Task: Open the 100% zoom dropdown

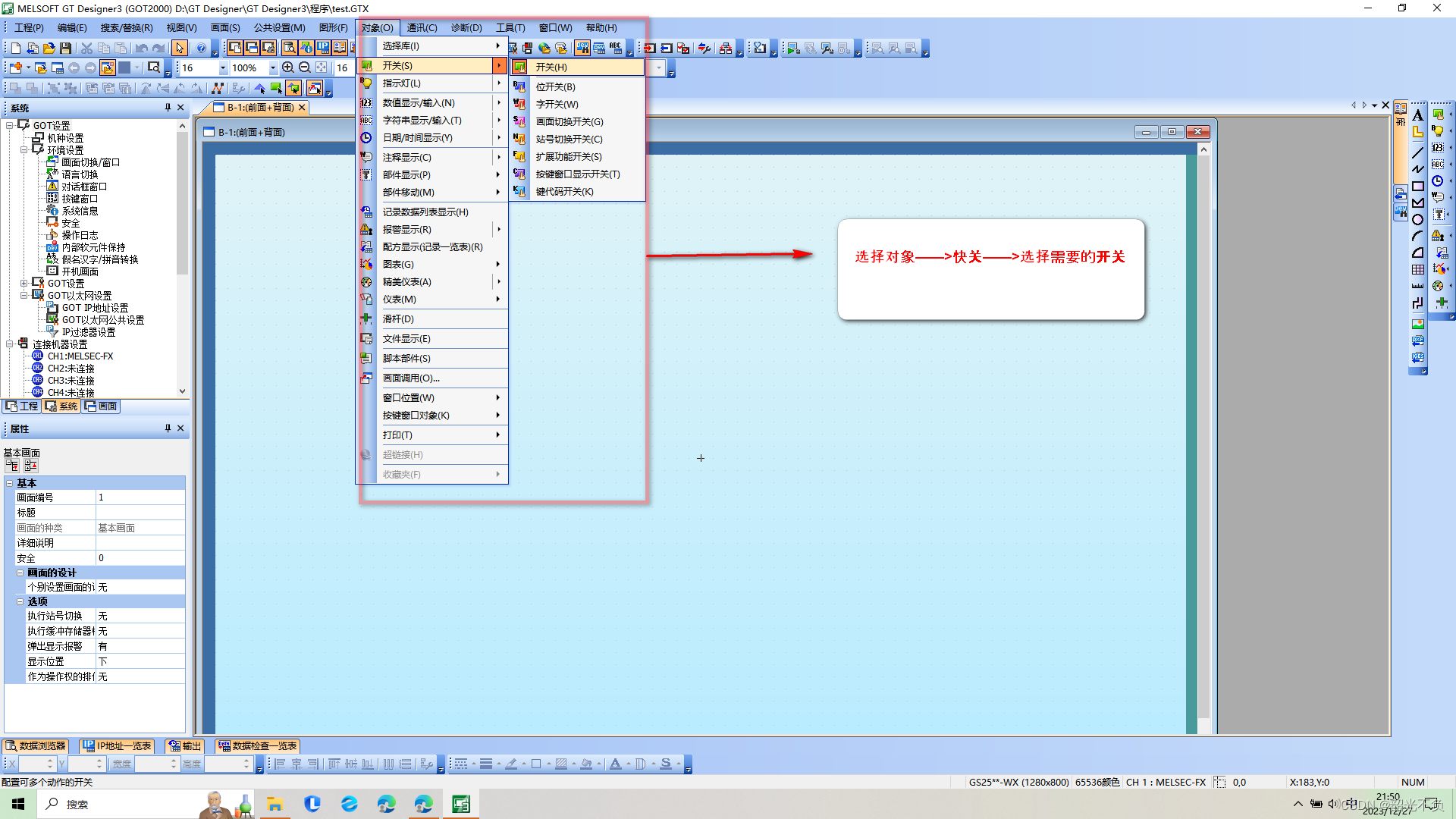Action: pos(273,68)
